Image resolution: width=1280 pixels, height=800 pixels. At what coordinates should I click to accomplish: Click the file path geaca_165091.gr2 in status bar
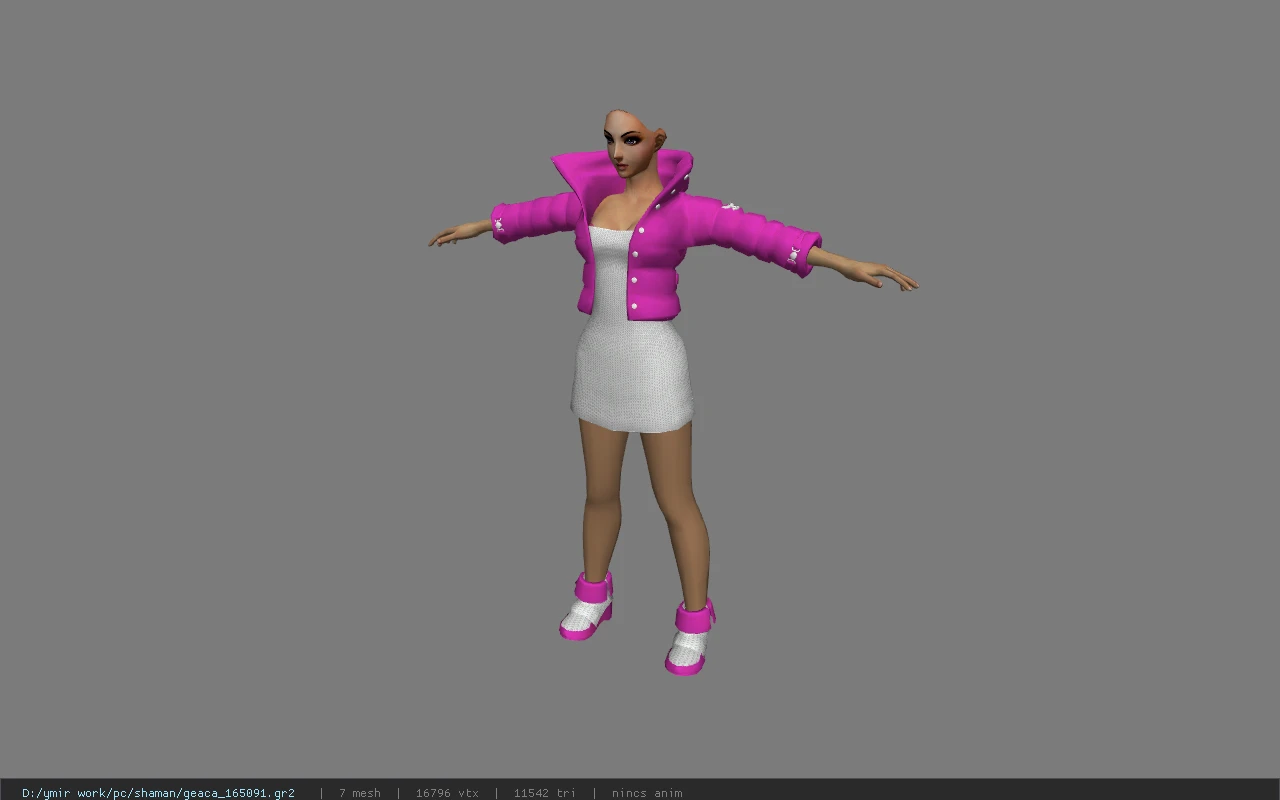pyautogui.click(x=158, y=793)
